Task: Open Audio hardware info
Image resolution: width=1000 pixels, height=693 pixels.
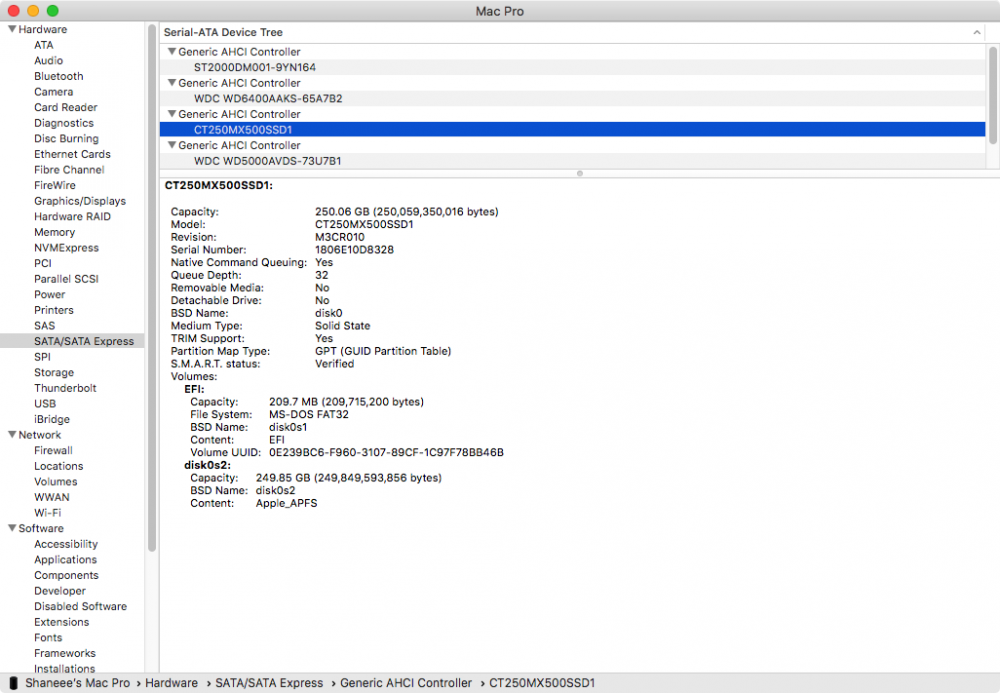Action: coord(48,61)
